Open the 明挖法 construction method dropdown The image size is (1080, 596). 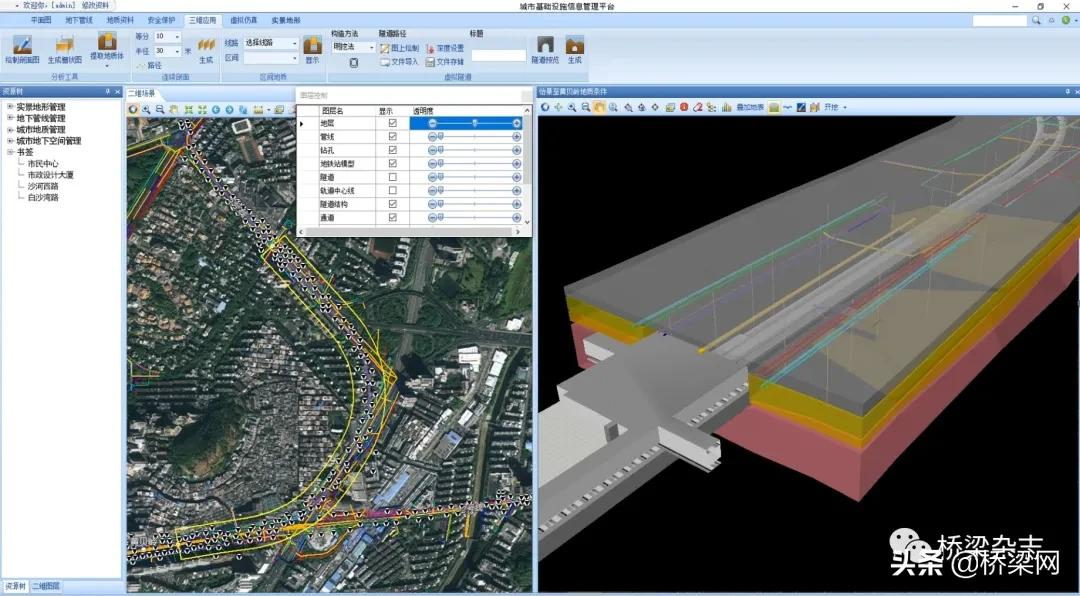(371, 47)
